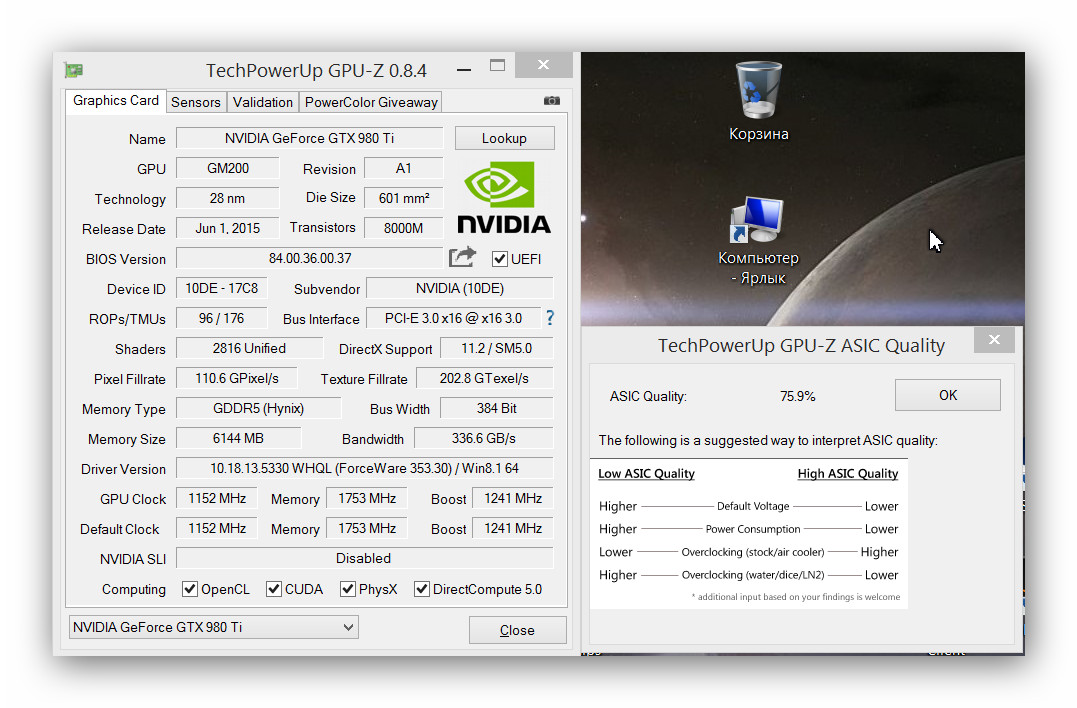
Task: Click the NVIDIA logo image
Action: [x=504, y=198]
